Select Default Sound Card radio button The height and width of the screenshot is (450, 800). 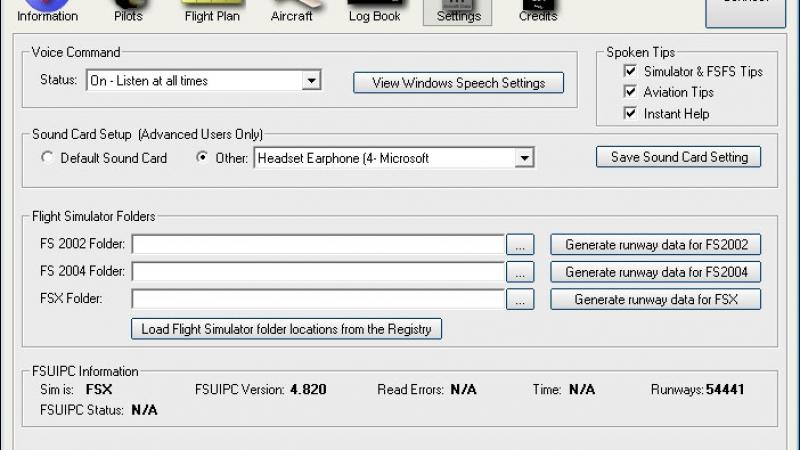point(47,158)
